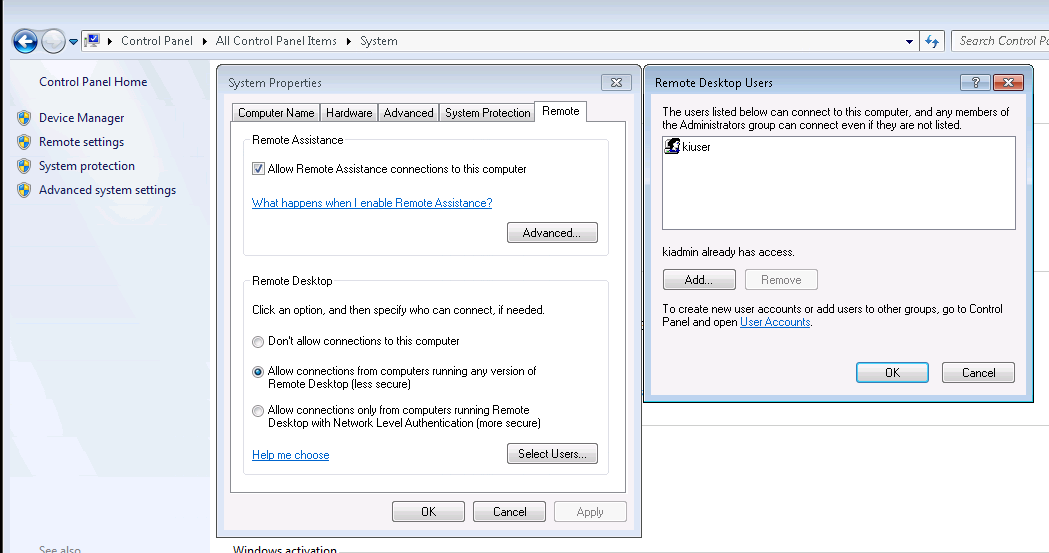Open the System Protection tab
Screen dimensions: 1049x553
click(487, 113)
